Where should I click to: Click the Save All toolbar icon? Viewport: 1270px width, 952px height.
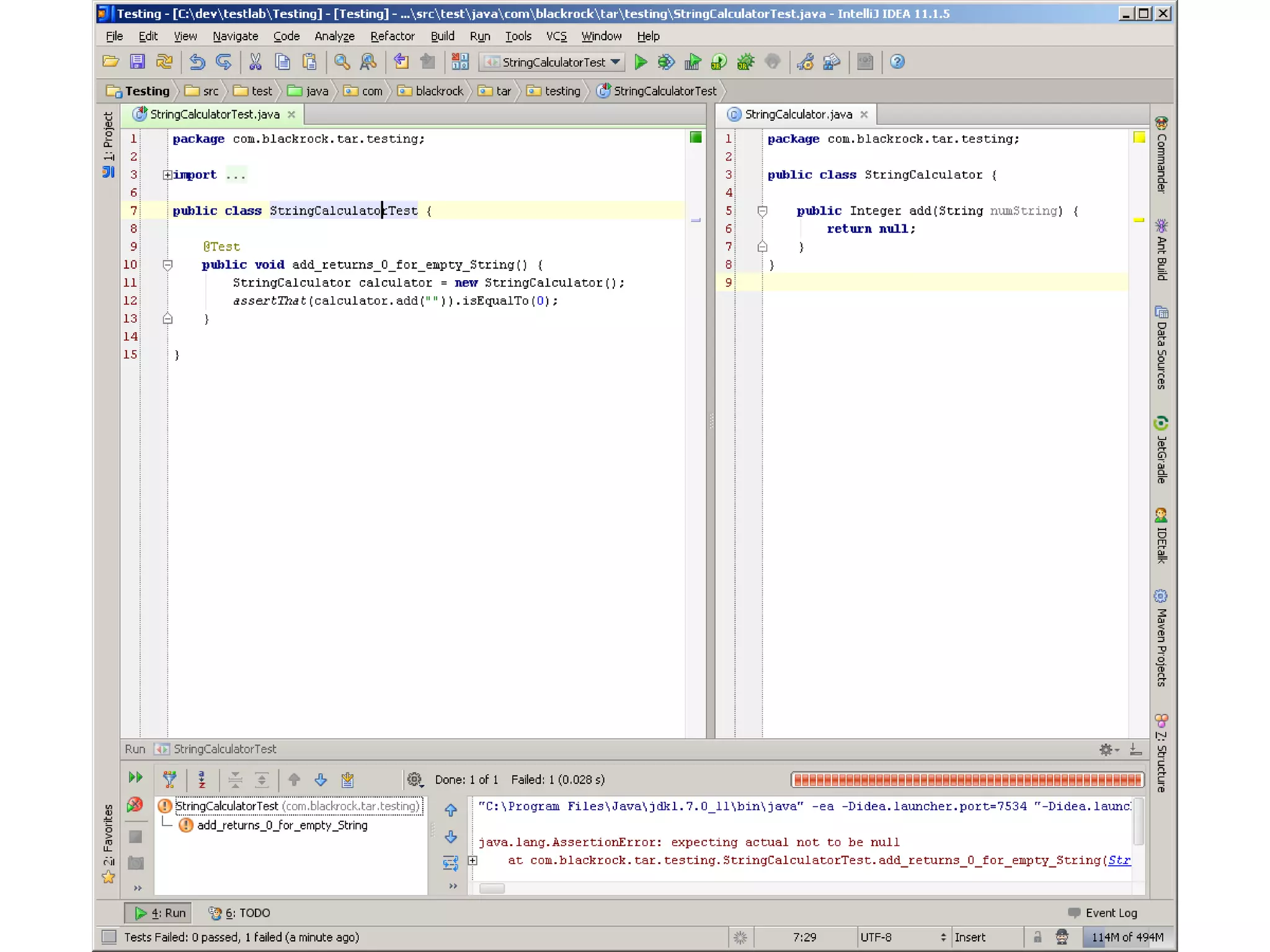(137, 62)
